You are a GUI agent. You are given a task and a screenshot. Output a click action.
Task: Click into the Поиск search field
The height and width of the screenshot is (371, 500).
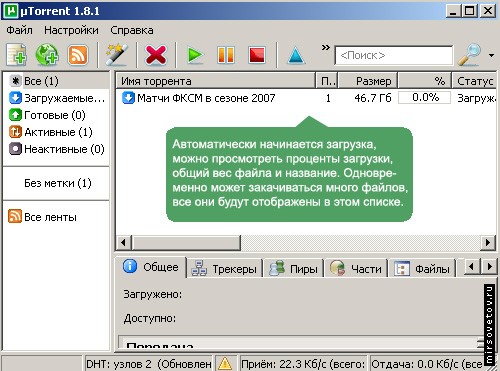pyautogui.click(x=394, y=55)
